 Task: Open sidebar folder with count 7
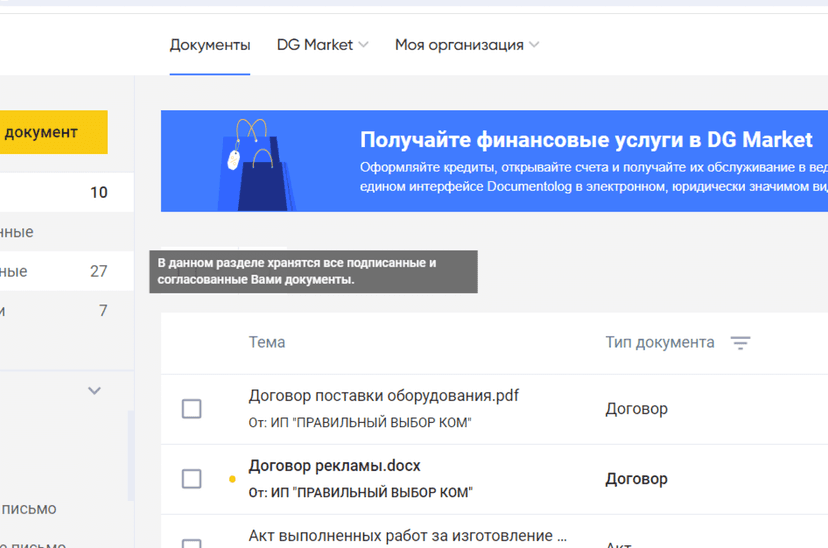(60, 311)
